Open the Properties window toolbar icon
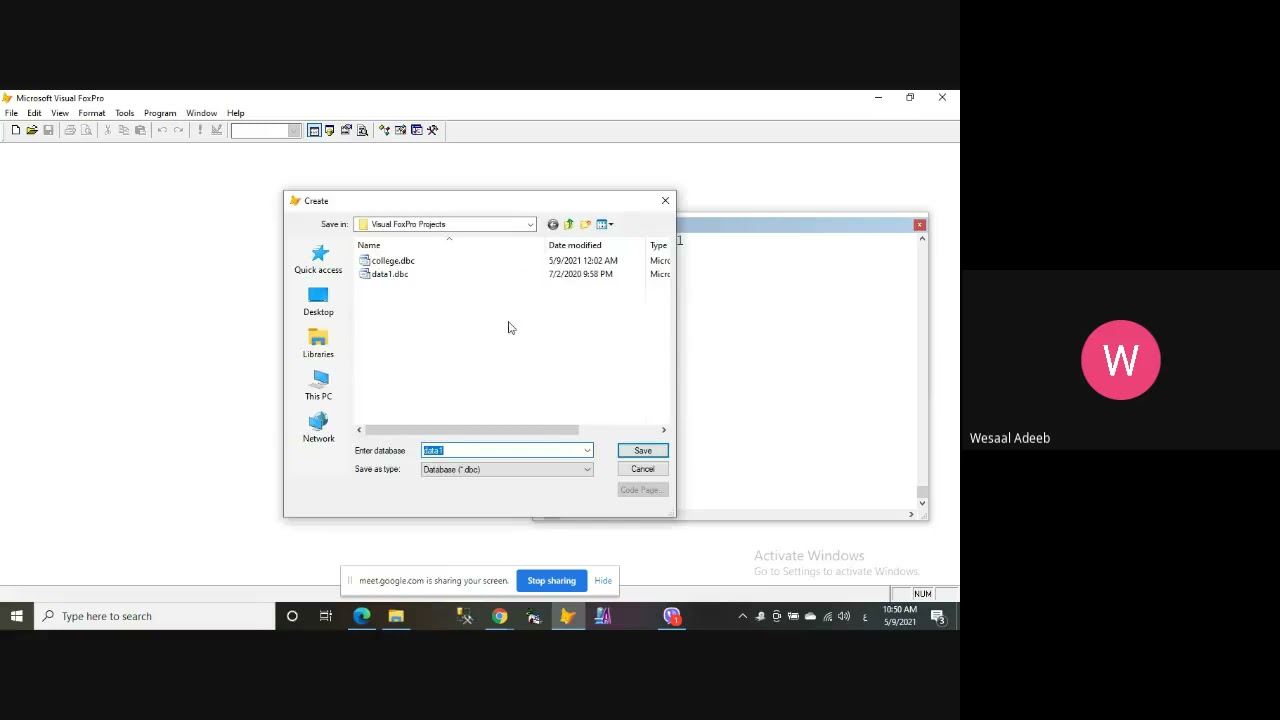 point(346,130)
